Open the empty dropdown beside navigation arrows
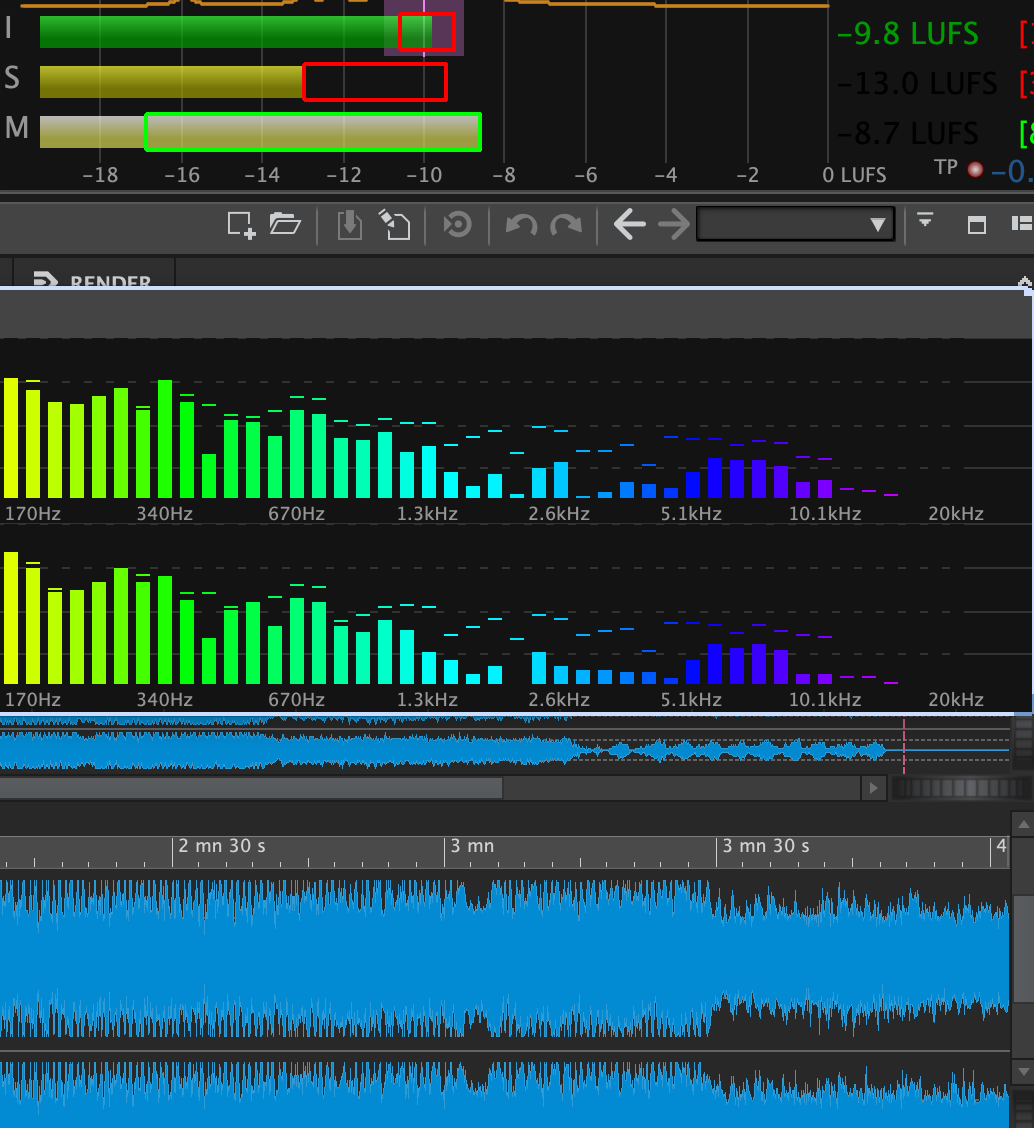Viewport: 1034px width, 1128px height. click(795, 224)
